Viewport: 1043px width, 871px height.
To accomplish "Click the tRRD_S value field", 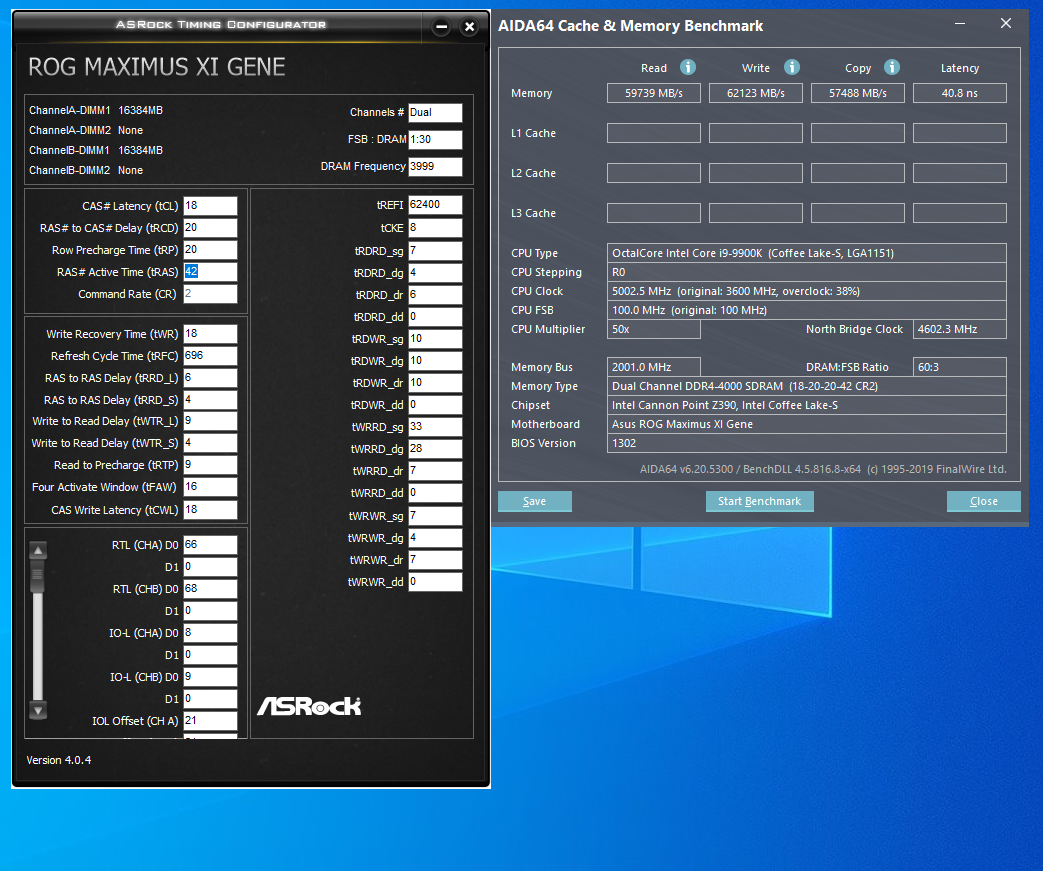I will [x=210, y=399].
